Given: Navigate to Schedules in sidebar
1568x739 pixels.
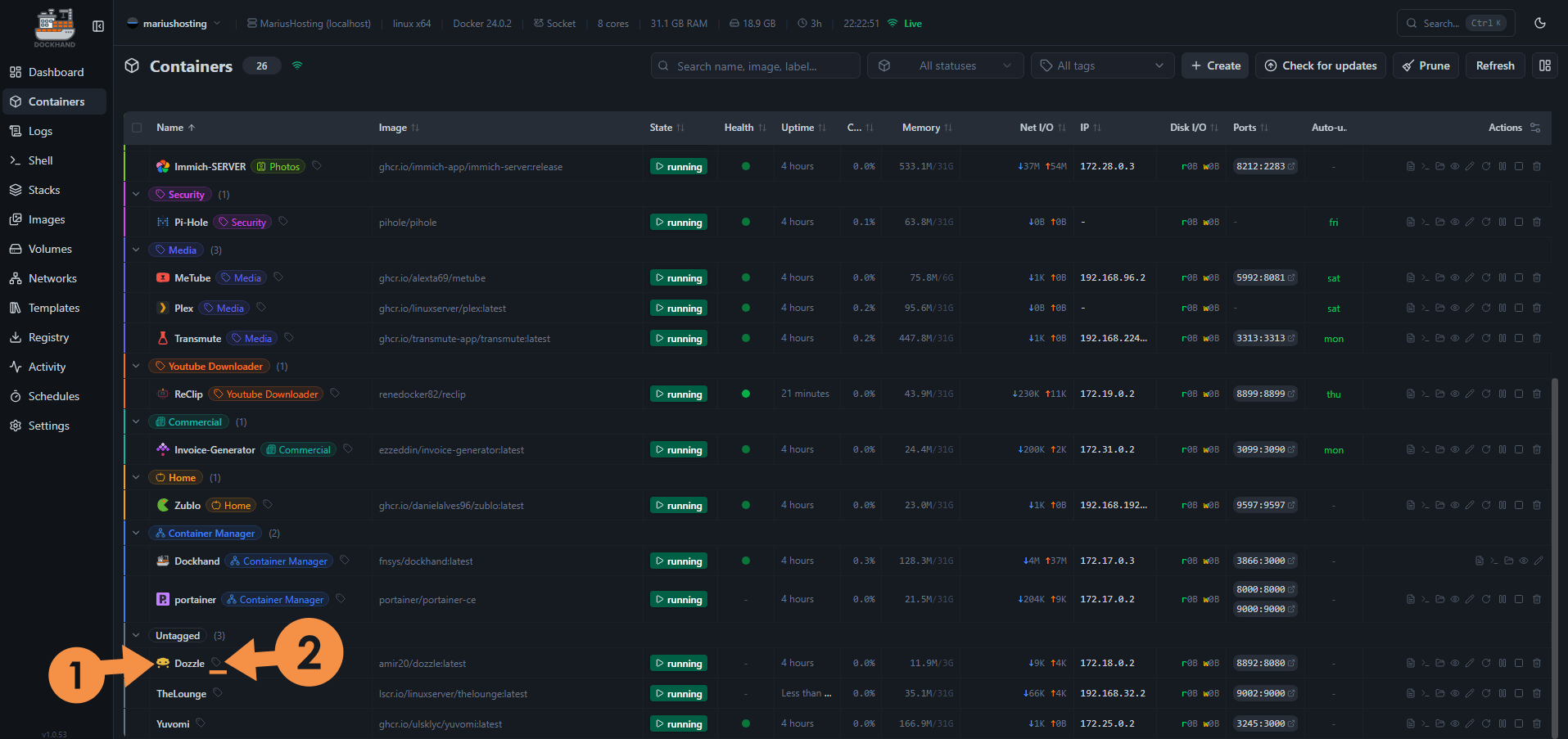Looking at the screenshot, I should [55, 396].
